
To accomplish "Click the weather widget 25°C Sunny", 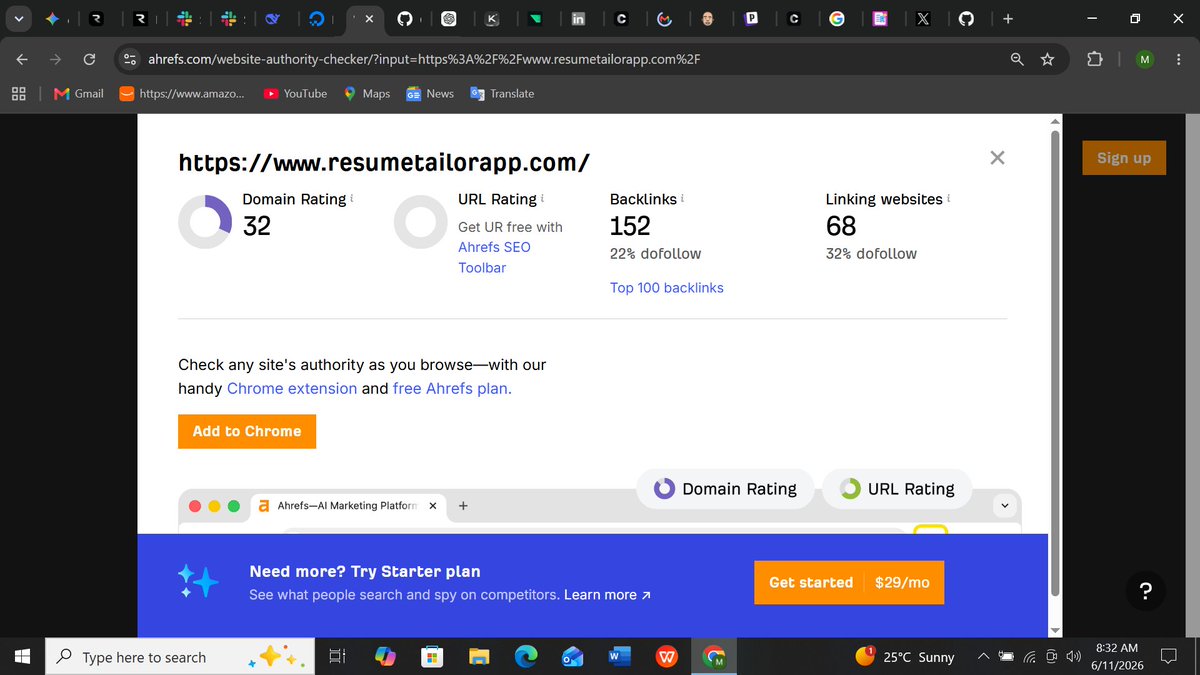I will tap(905, 657).
